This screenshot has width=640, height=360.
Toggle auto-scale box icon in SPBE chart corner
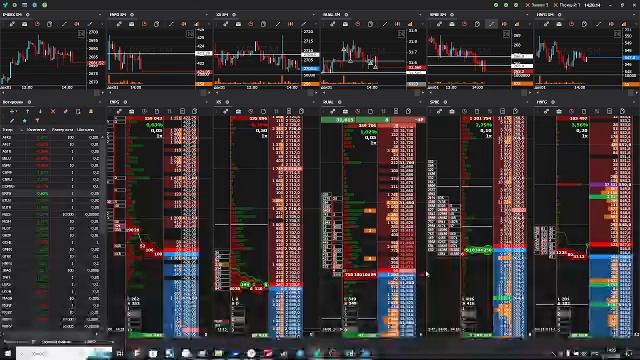pyautogui.click(x=507, y=34)
